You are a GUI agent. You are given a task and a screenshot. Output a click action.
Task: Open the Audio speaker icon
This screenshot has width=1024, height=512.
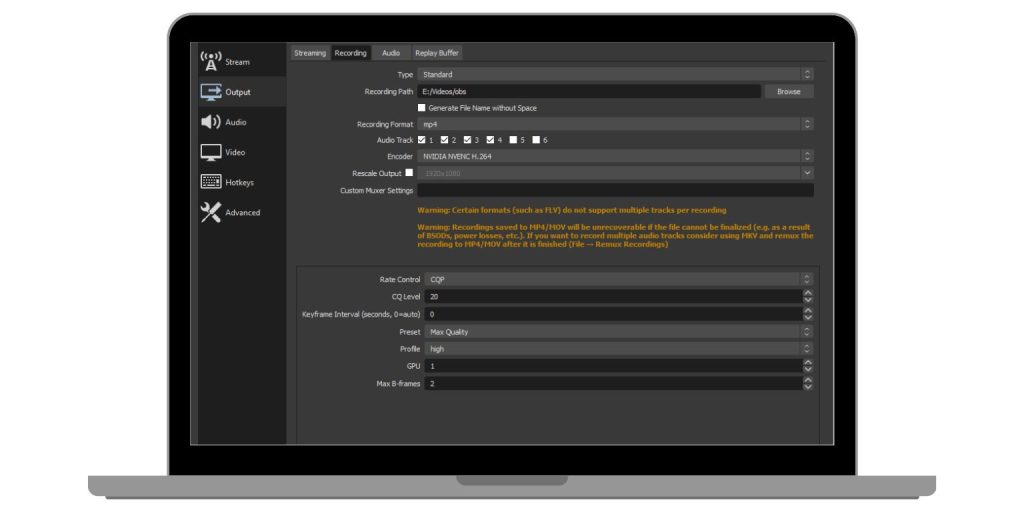click(210, 122)
